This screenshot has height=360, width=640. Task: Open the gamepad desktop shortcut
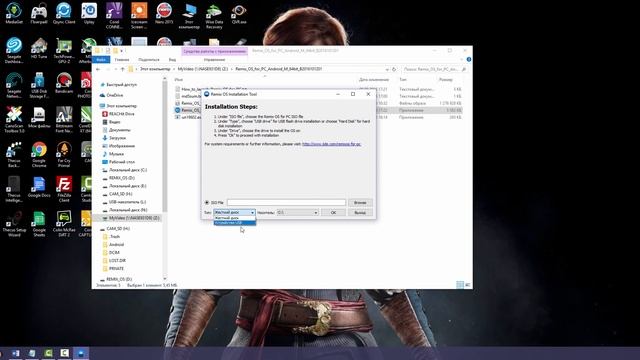39,13
